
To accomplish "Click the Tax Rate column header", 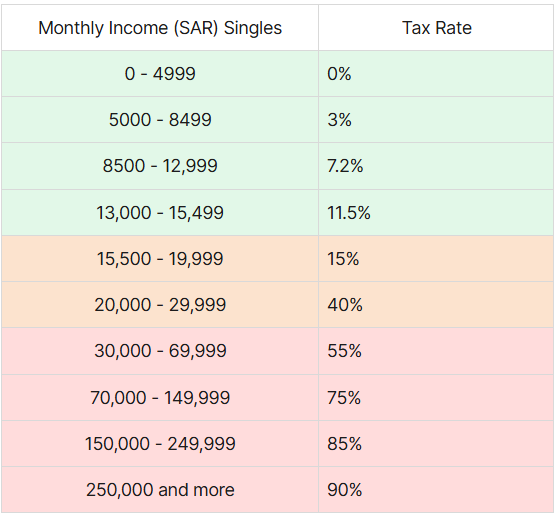I will tap(436, 28).
